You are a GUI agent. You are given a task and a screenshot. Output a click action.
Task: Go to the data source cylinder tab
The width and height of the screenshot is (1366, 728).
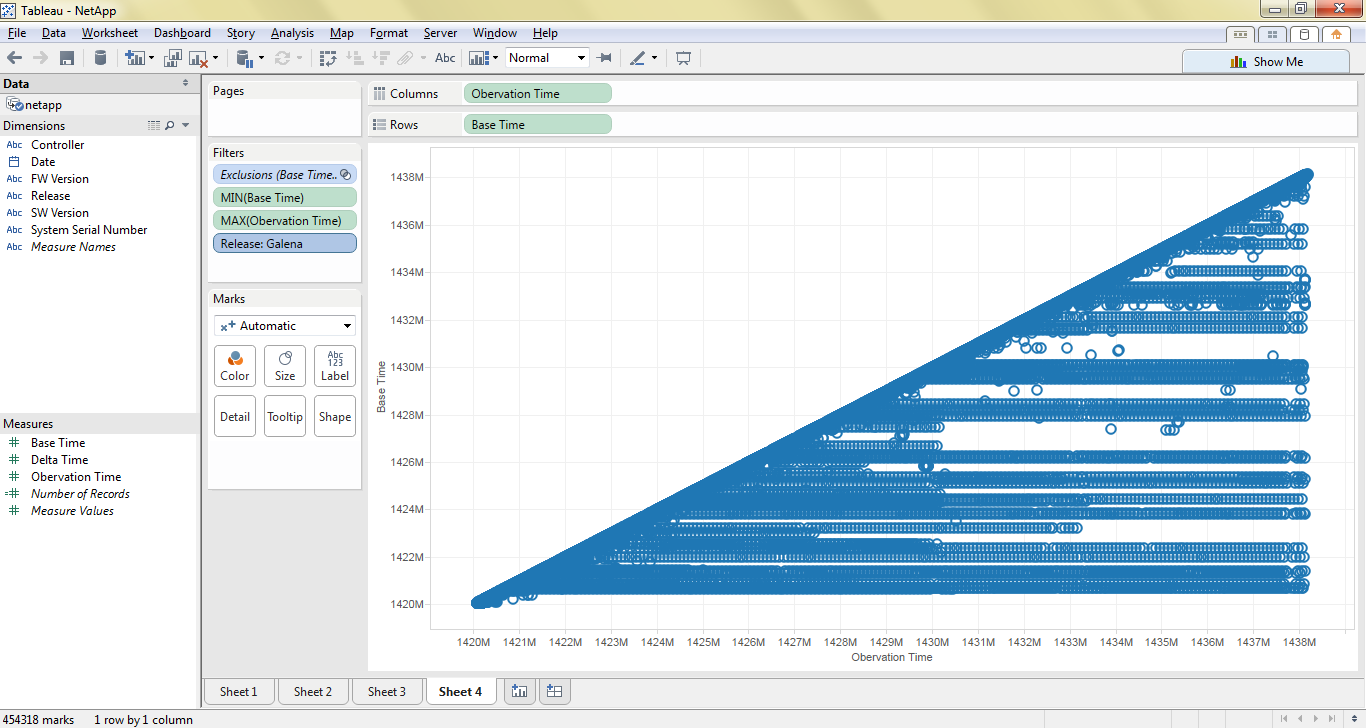pos(1304,34)
